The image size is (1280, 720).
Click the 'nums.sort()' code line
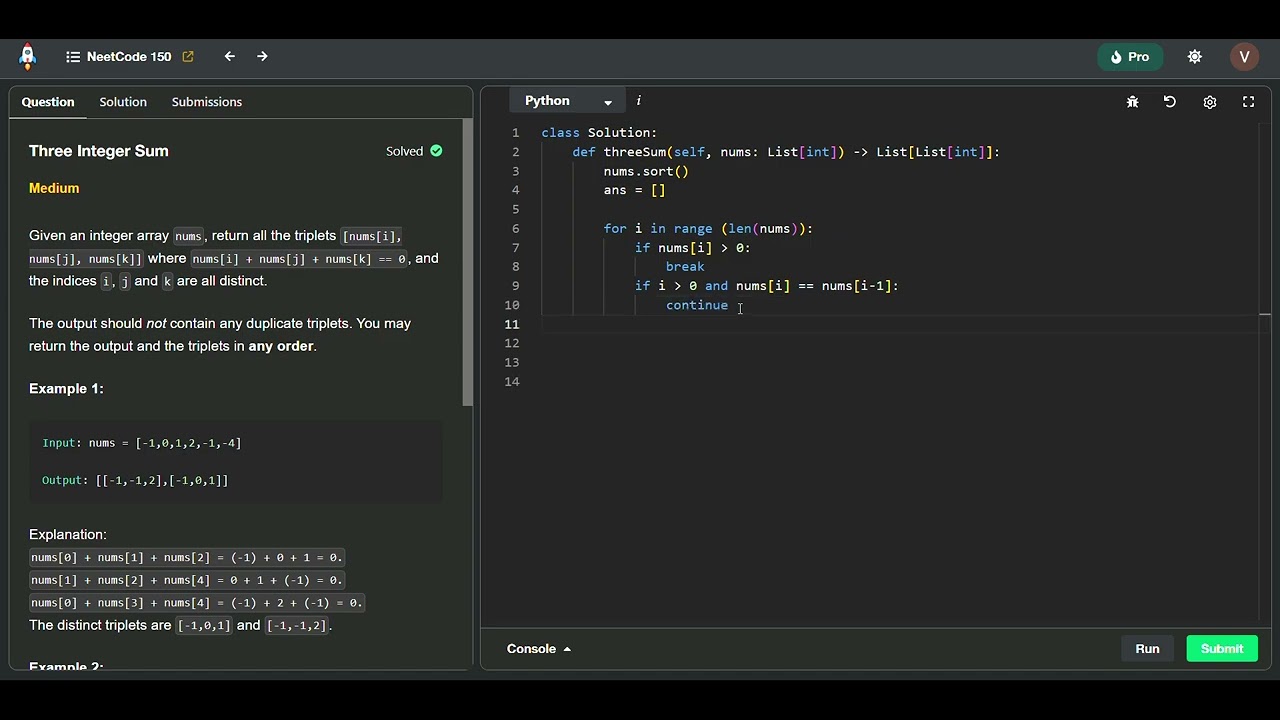point(646,171)
